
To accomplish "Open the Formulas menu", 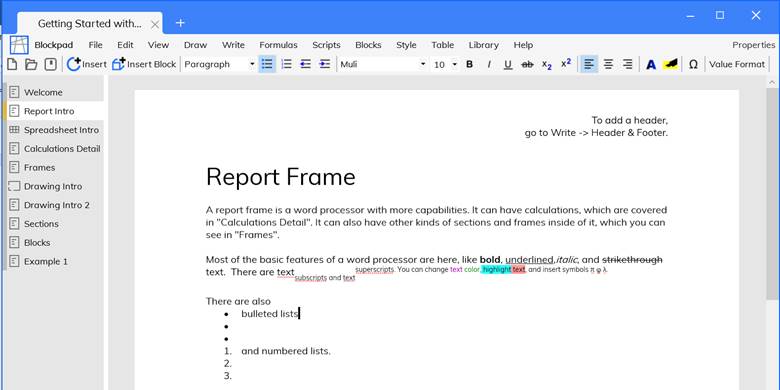I will click(279, 45).
